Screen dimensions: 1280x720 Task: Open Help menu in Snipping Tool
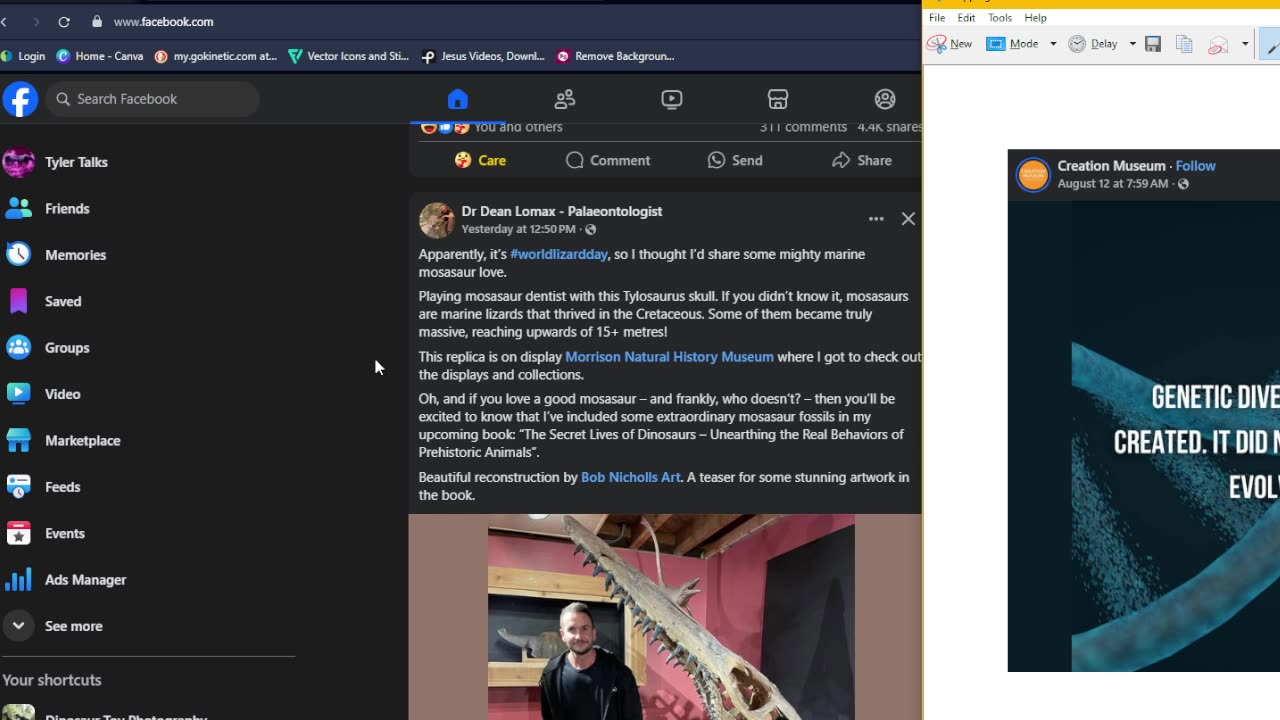coord(1035,18)
